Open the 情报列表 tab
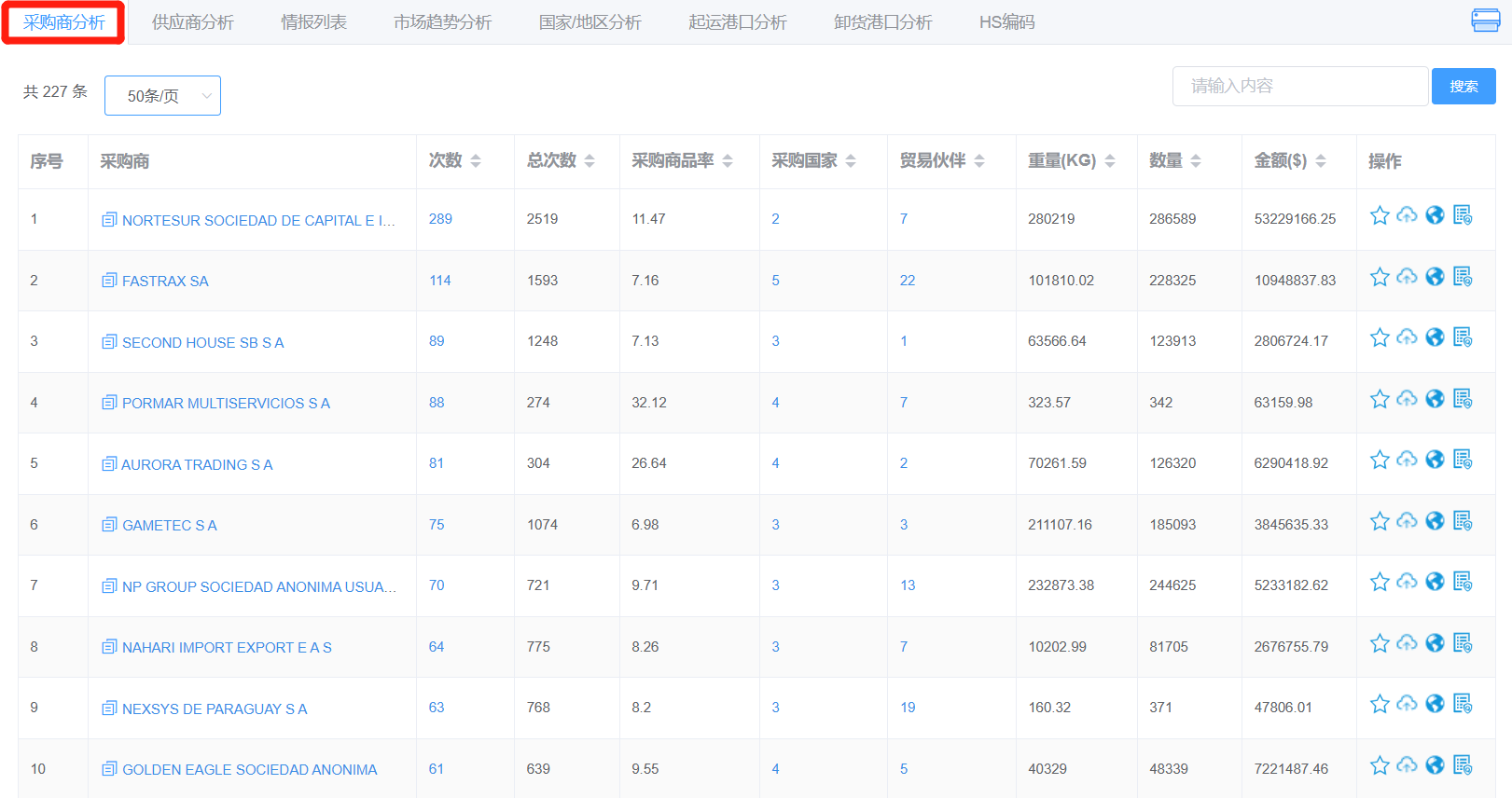 (x=314, y=22)
